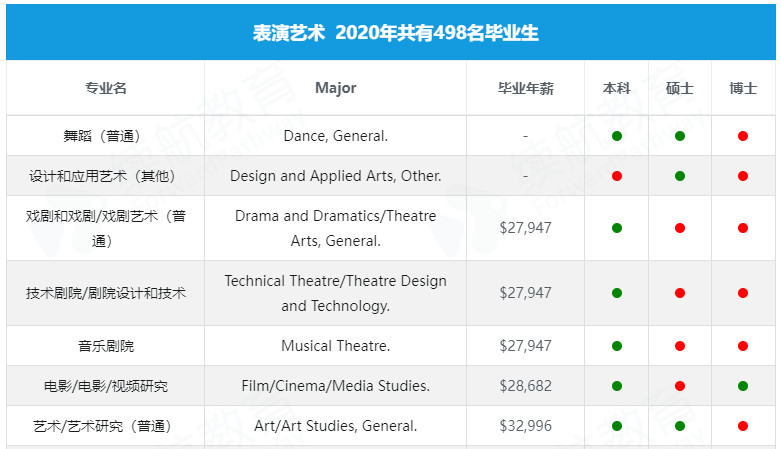Viewport: 781px width, 449px height.
Task: Click the red 博士 dot for Drama and Dramatics
Action: tap(743, 228)
